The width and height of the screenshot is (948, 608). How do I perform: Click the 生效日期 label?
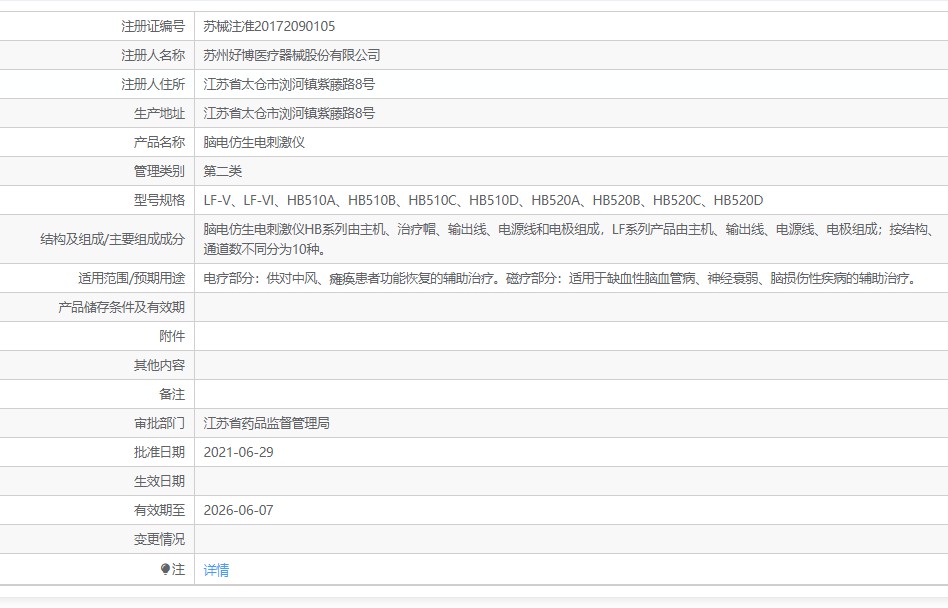click(x=160, y=481)
